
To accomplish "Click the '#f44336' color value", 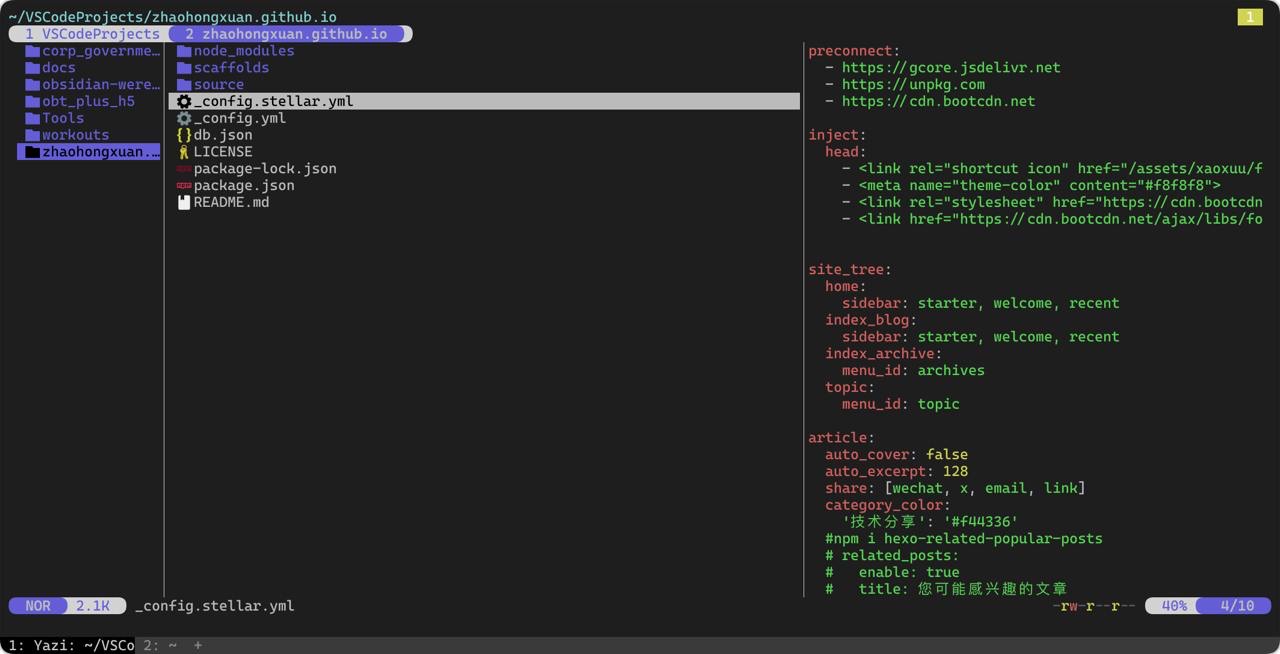I will coord(981,522).
